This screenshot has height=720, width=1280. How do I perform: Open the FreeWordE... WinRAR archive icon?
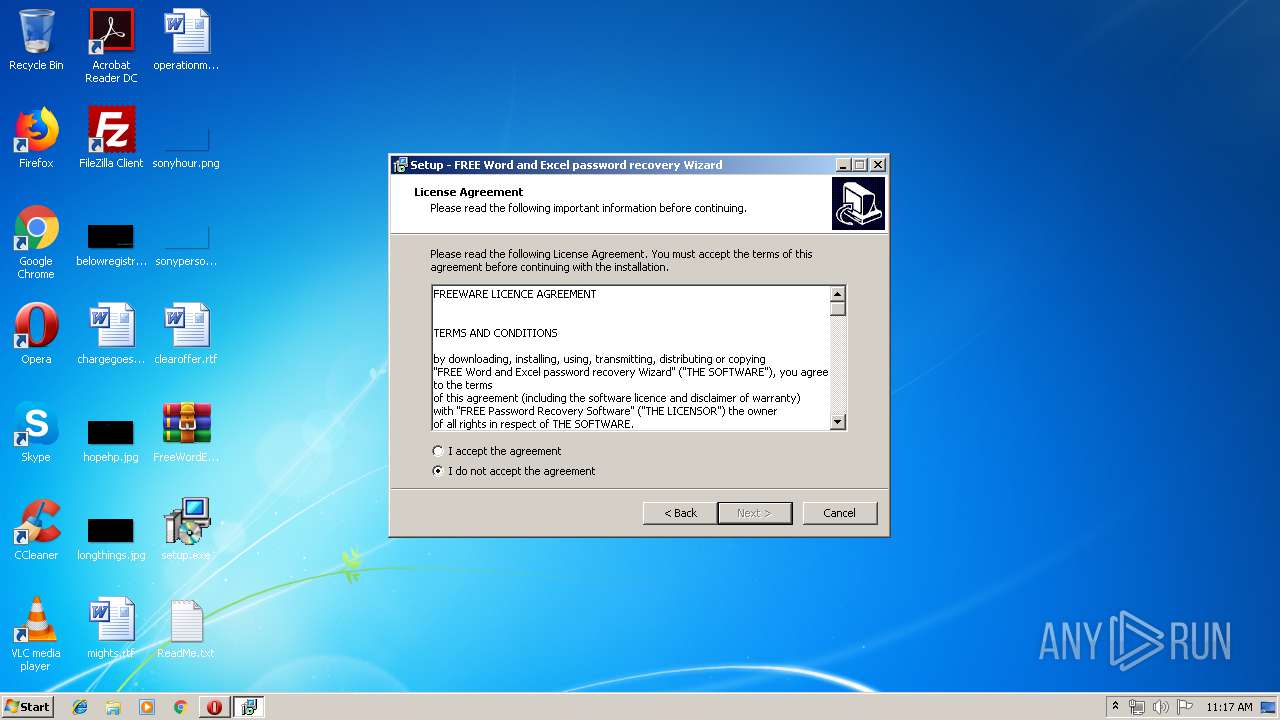186,432
